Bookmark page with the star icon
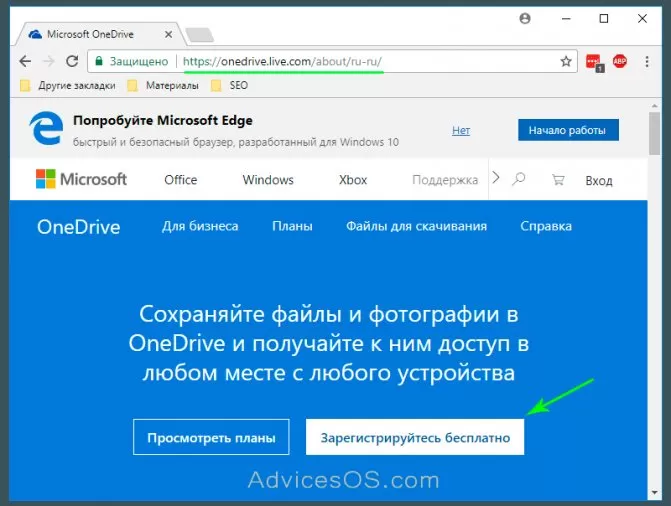Screen dimensions: 671x506 (566, 61)
